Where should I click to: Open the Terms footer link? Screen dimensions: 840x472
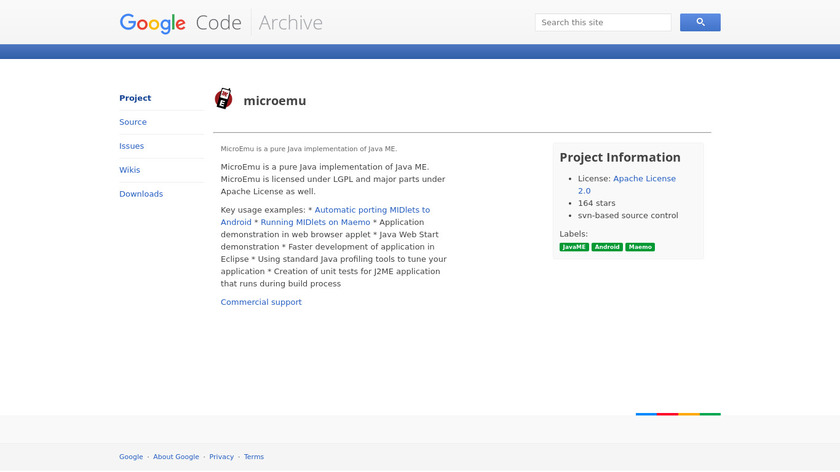[x=254, y=457]
